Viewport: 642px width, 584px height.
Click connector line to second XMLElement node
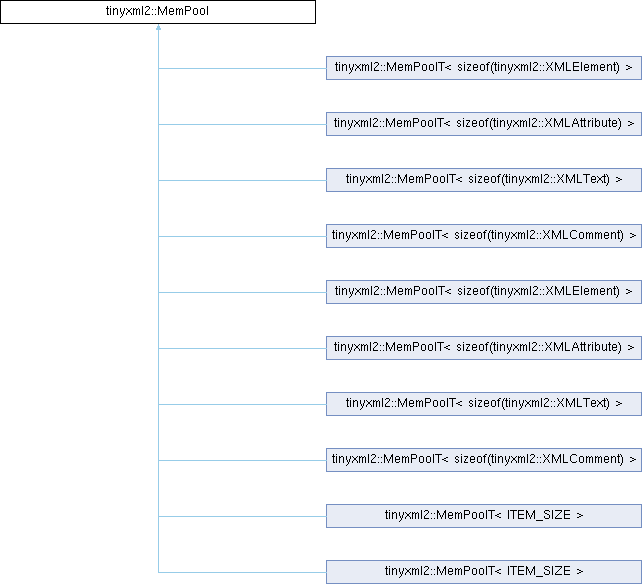[242, 292]
